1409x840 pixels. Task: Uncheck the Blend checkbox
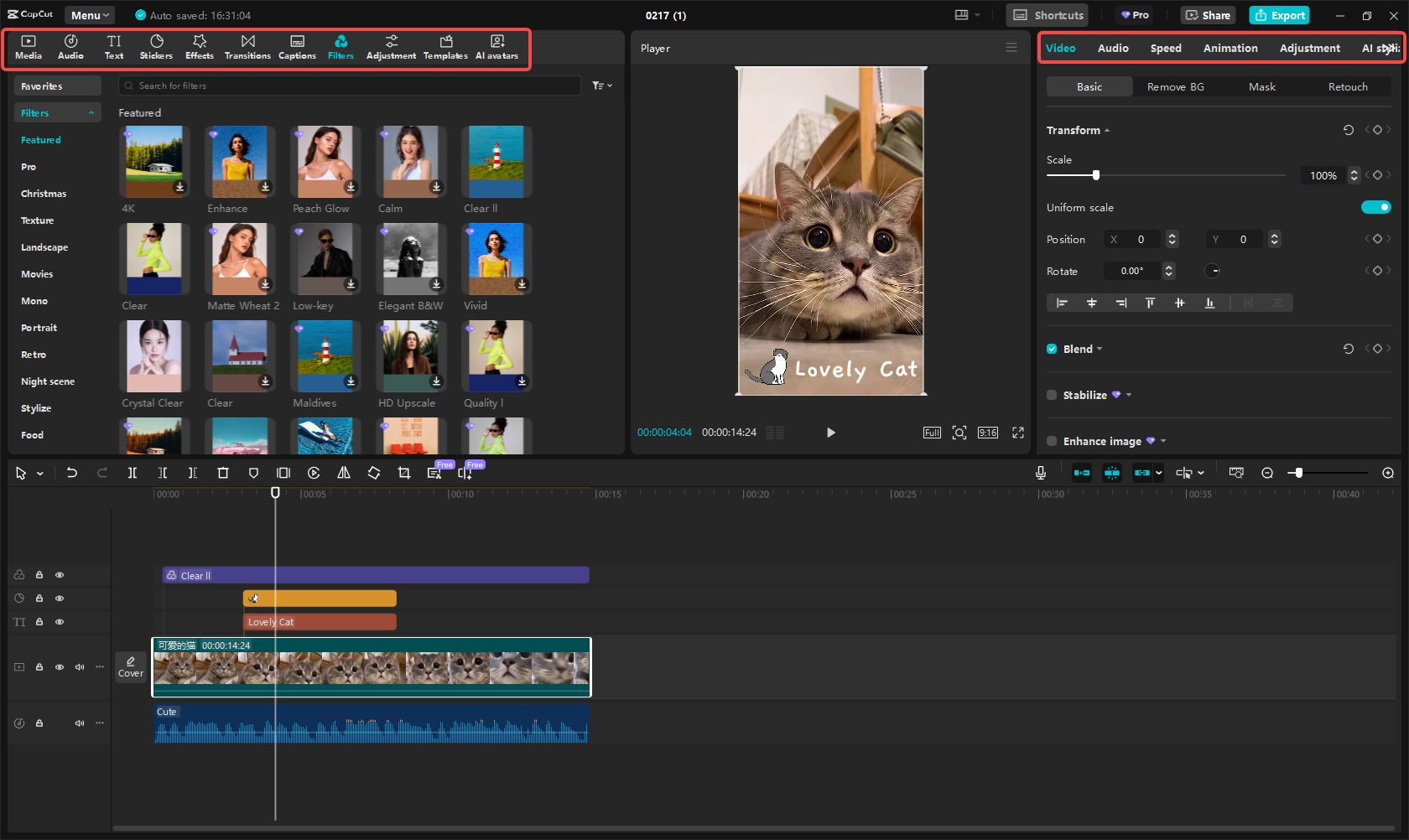(1052, 349)
